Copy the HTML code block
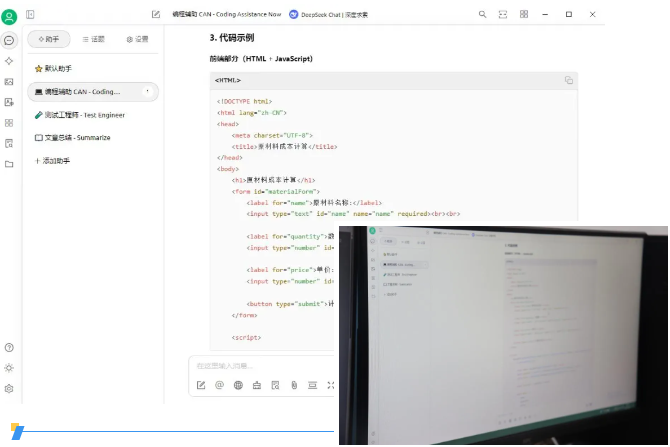 568,80
